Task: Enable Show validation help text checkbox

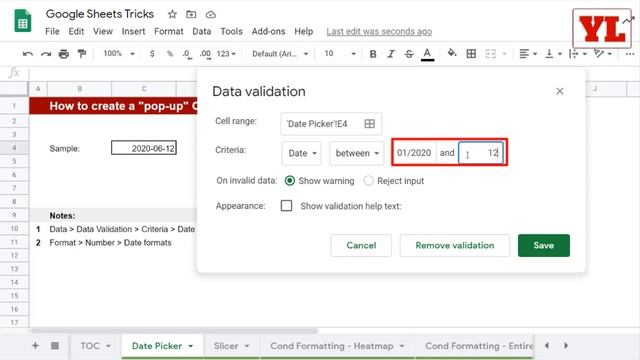Action: tap(287, 206)
